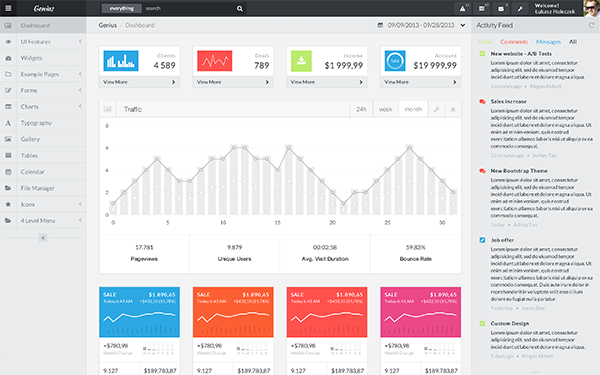Click the wrench settings icon in header
The image size is (600, 375).
[520, 8]
